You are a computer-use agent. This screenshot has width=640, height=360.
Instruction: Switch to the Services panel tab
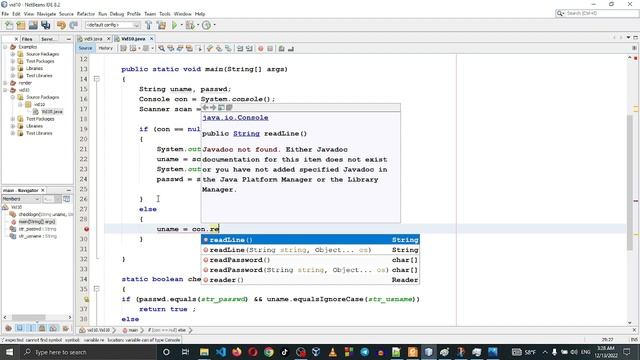pos(48,39)
